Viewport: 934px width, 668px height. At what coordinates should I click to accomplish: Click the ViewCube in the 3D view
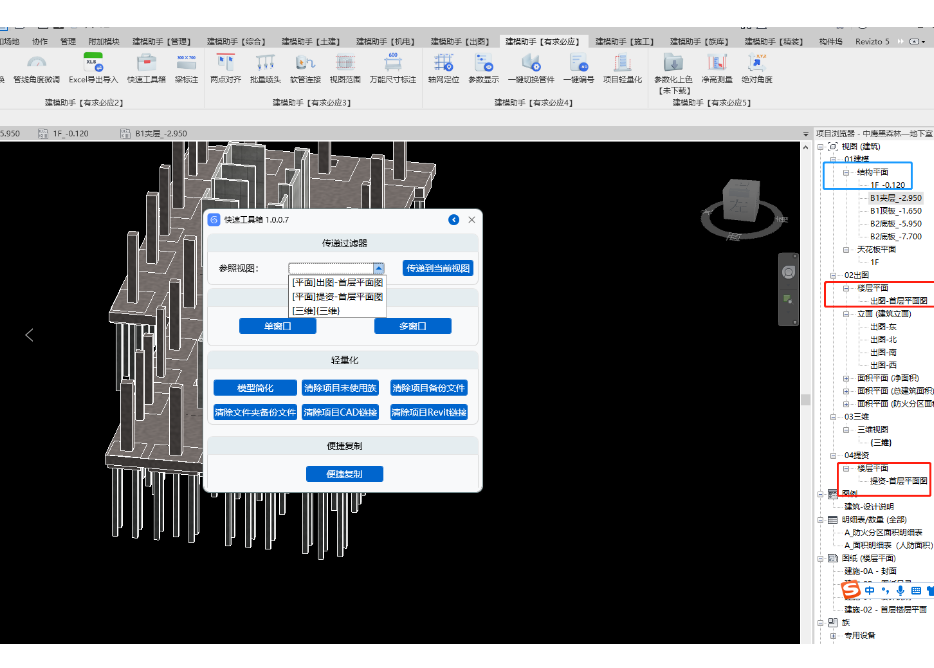743,199
